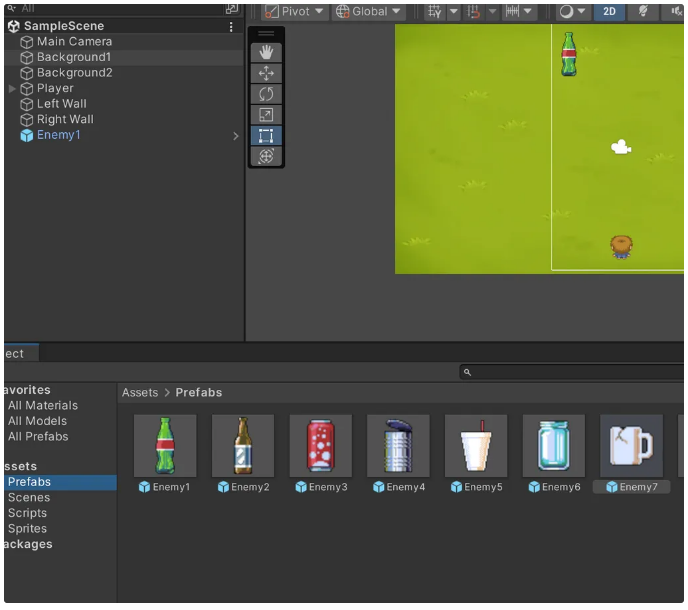
Task: Open draw mode dropdown arrow
Action: pyautogui.click(x=582, y=11)
